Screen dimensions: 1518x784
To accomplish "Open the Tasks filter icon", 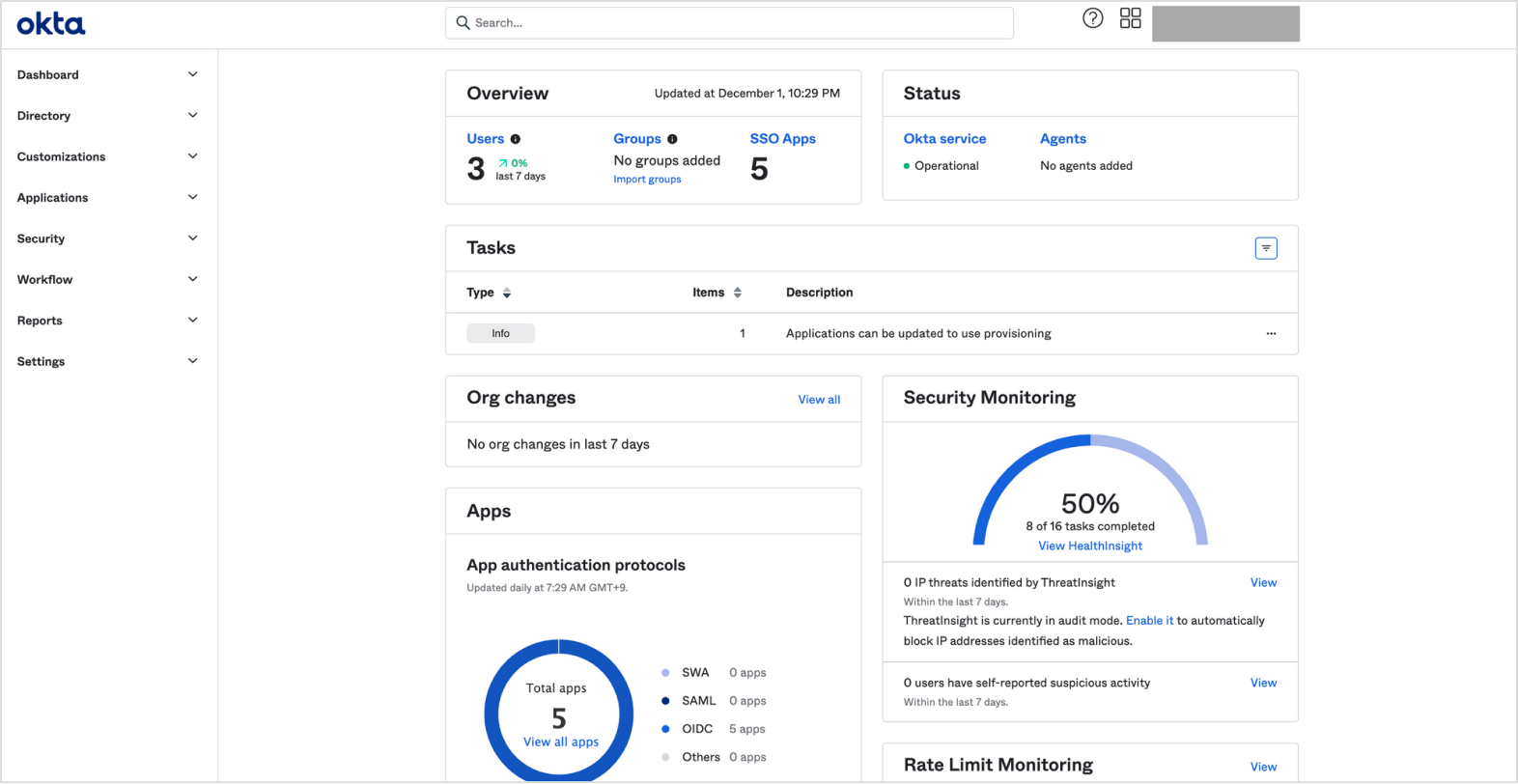I will pyautogui.click(x=1265, y=248).
